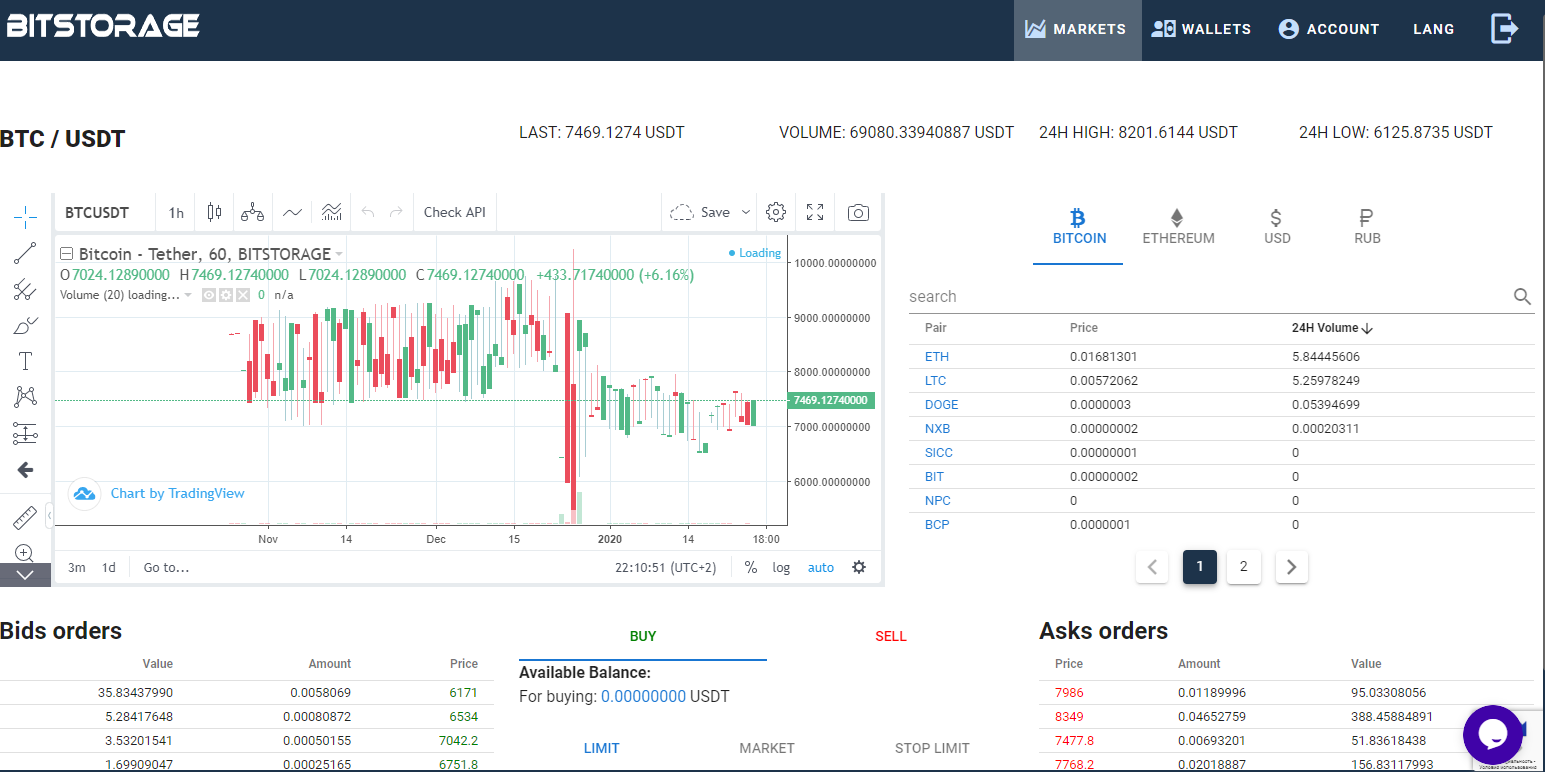1545x772 pixels.
Task: Click the search magnifier icon
Action: (x=1522, y=296)
